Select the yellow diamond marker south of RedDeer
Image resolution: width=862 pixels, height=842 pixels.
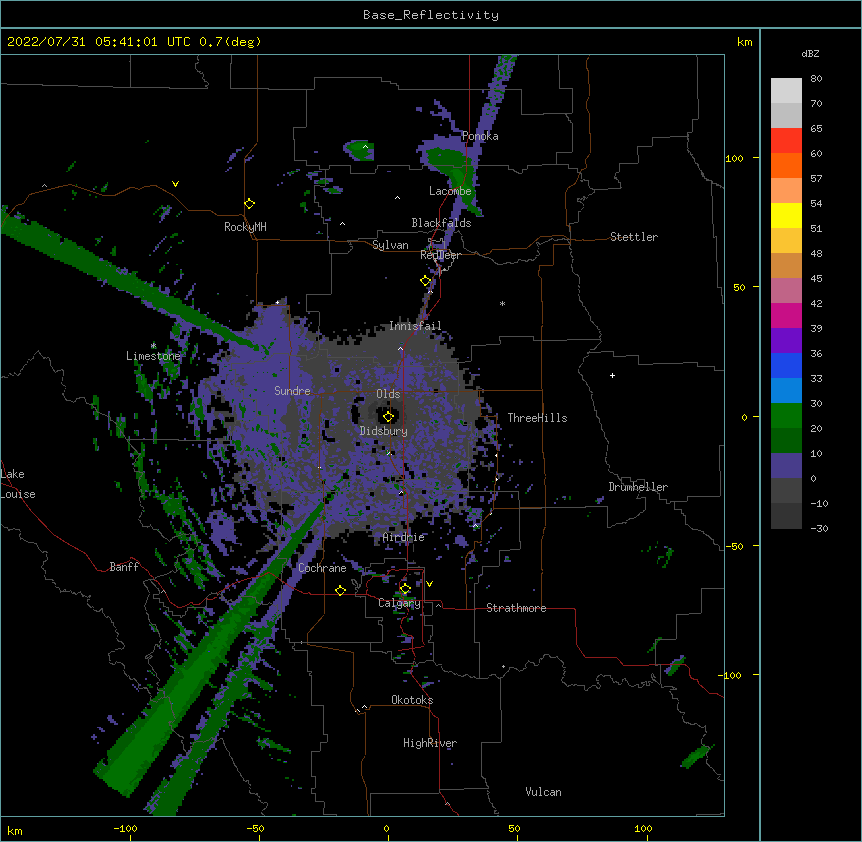tap(426, 281)
